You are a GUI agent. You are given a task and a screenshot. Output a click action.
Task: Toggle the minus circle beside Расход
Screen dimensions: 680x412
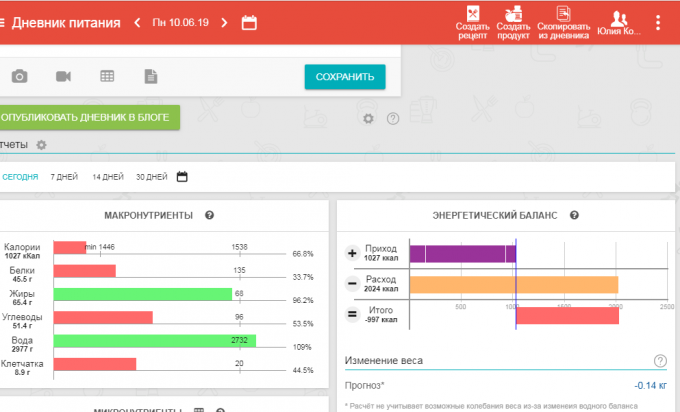(352, 284)
